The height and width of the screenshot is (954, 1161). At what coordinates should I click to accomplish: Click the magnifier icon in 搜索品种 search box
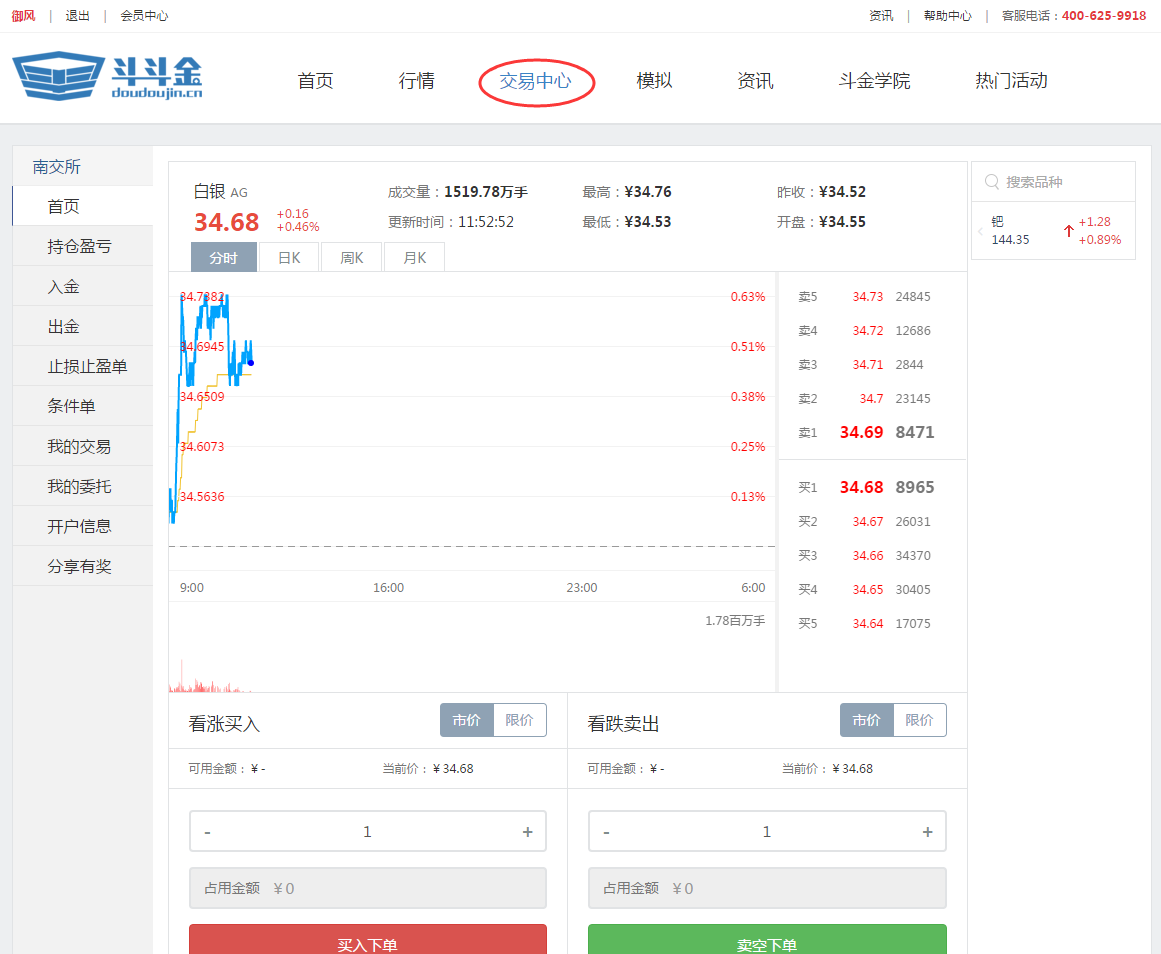tap(991, 182)
